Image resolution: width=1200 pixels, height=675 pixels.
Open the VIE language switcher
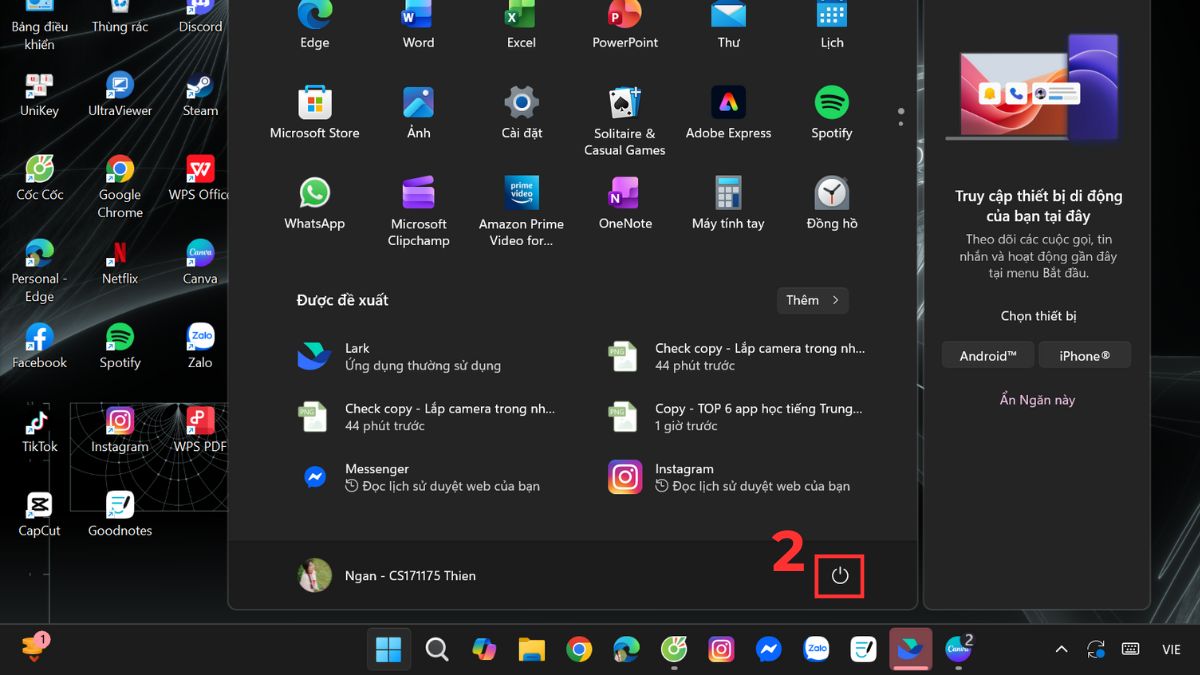point(1172,649)
